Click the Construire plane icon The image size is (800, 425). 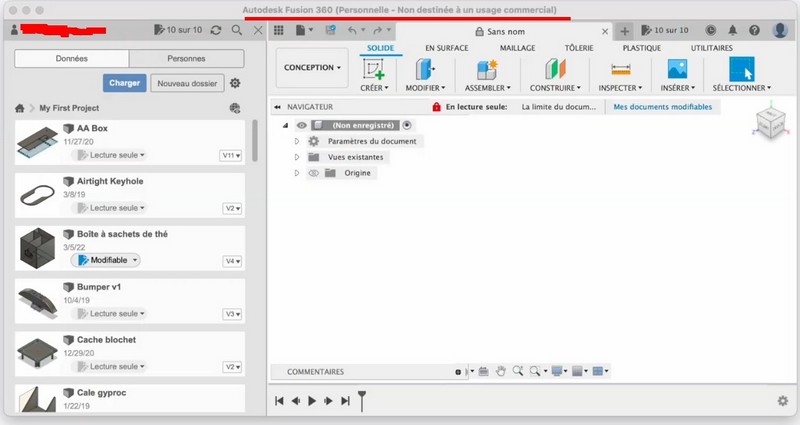pos(555,69)
